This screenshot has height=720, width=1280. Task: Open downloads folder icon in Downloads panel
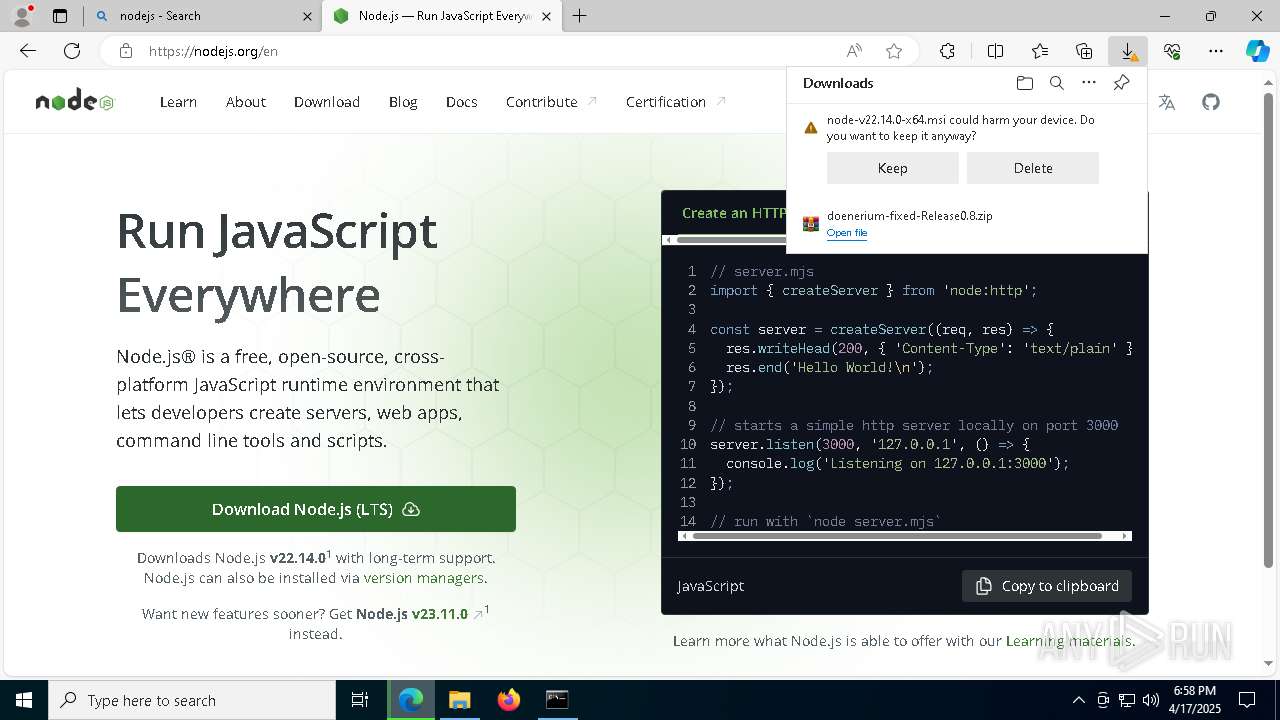pos(1025,83)
